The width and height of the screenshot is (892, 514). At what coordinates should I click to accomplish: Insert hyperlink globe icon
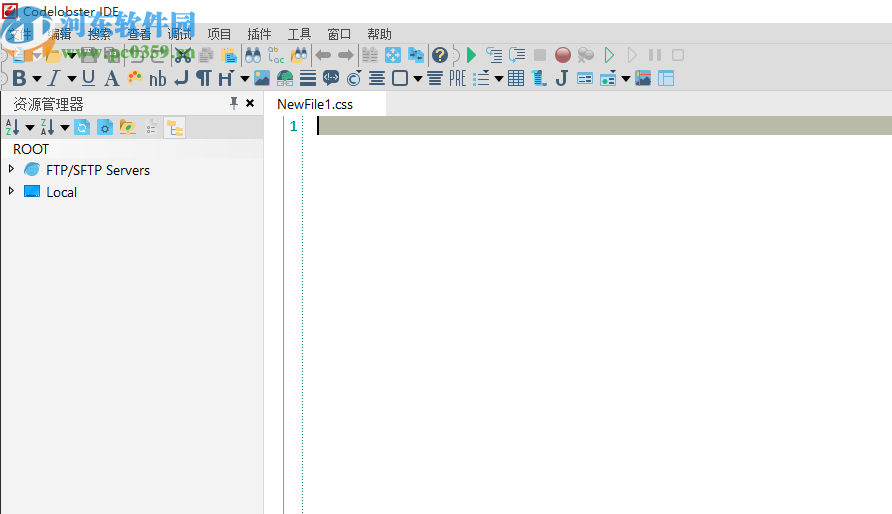tap(285, 78)
